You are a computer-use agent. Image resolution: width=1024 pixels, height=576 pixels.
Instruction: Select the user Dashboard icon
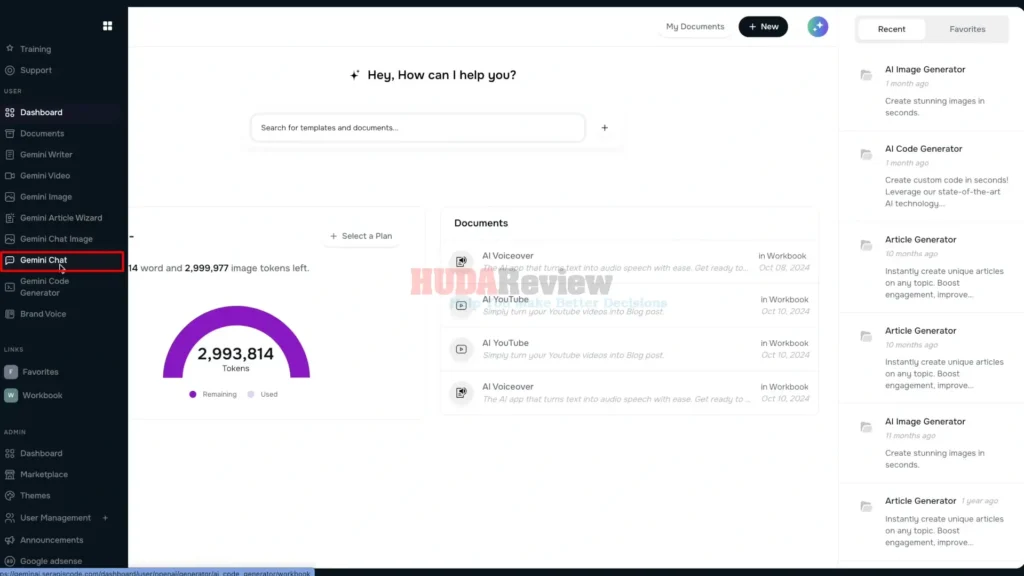pos(10,112)
